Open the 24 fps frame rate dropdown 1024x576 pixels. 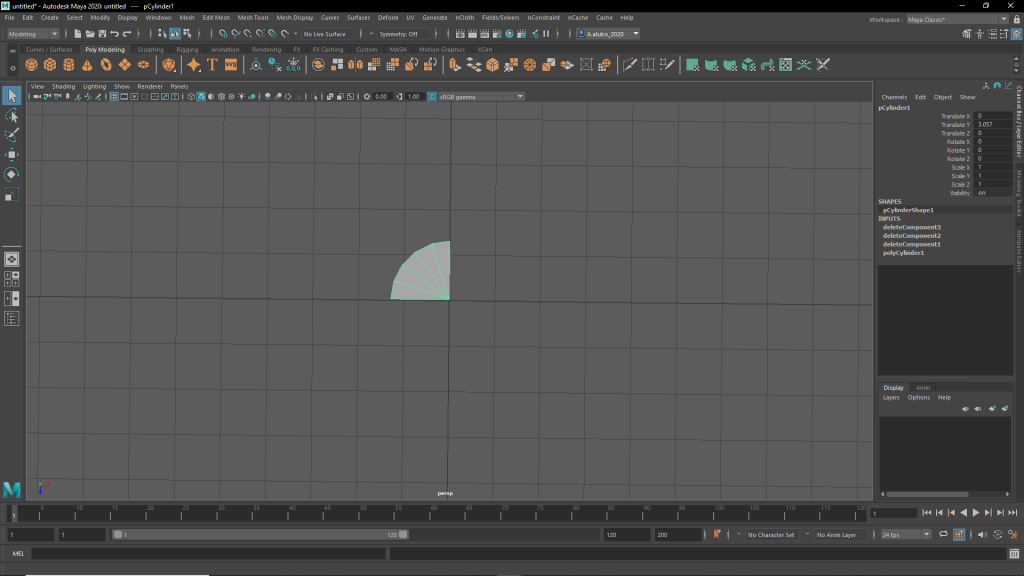(x=906, y=535)
